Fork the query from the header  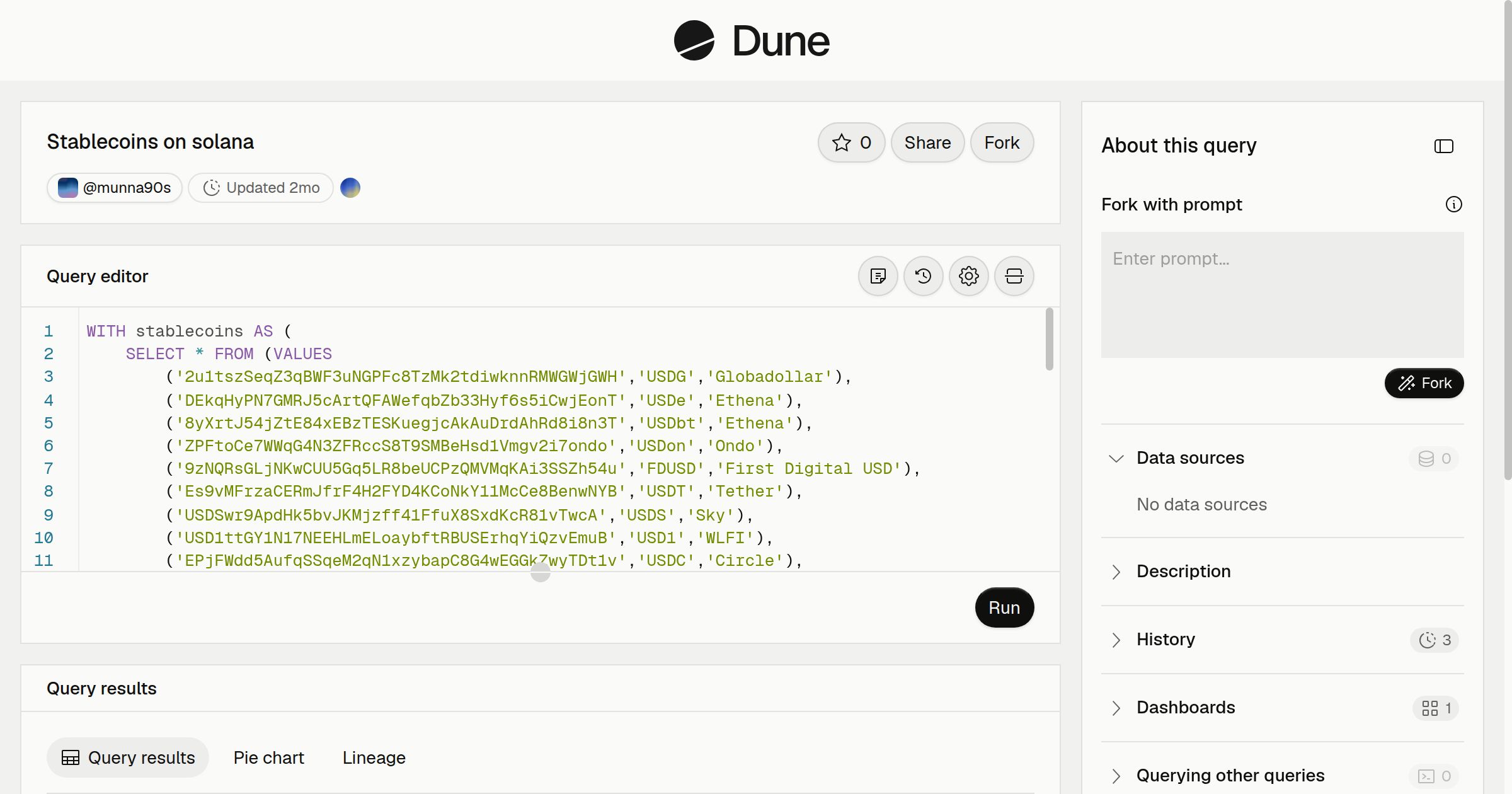click(x=1002, y=142)
